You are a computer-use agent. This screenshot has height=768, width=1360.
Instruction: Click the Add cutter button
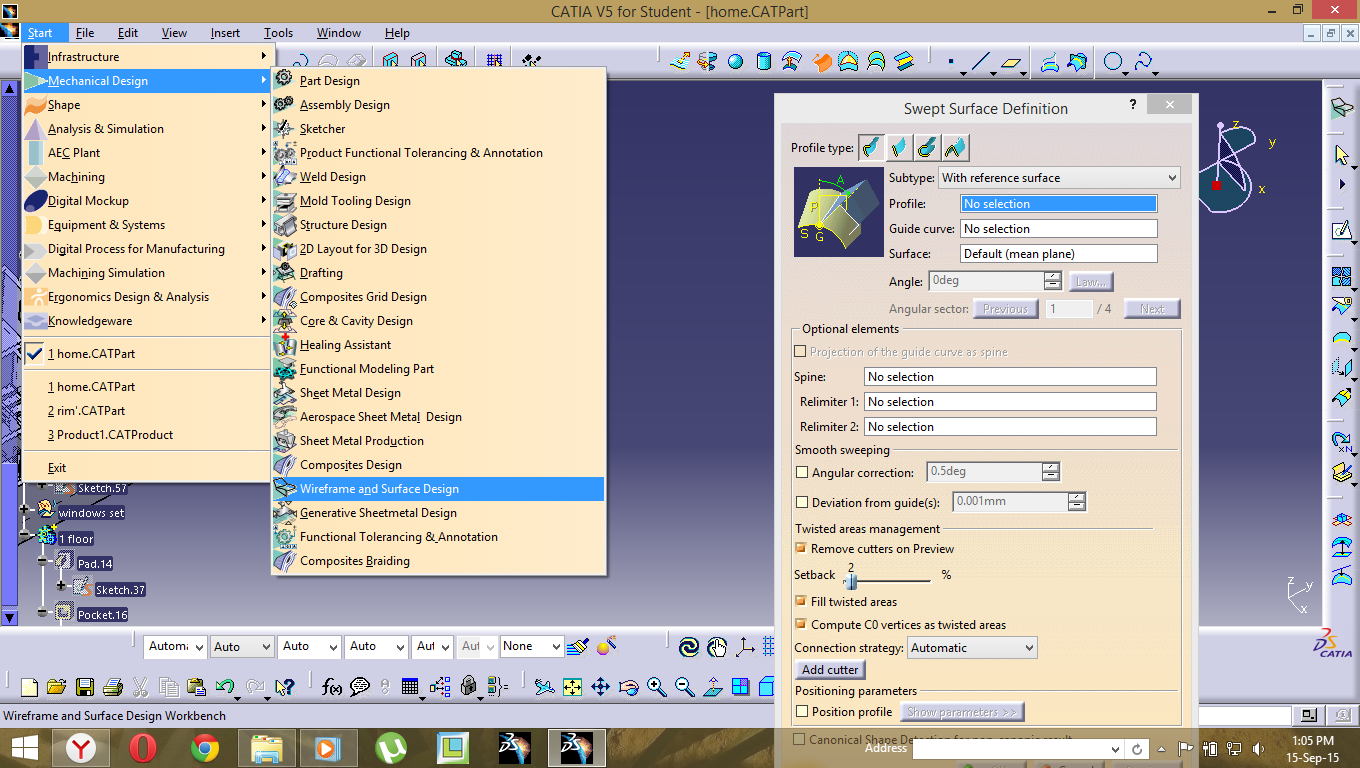(830, 670)
